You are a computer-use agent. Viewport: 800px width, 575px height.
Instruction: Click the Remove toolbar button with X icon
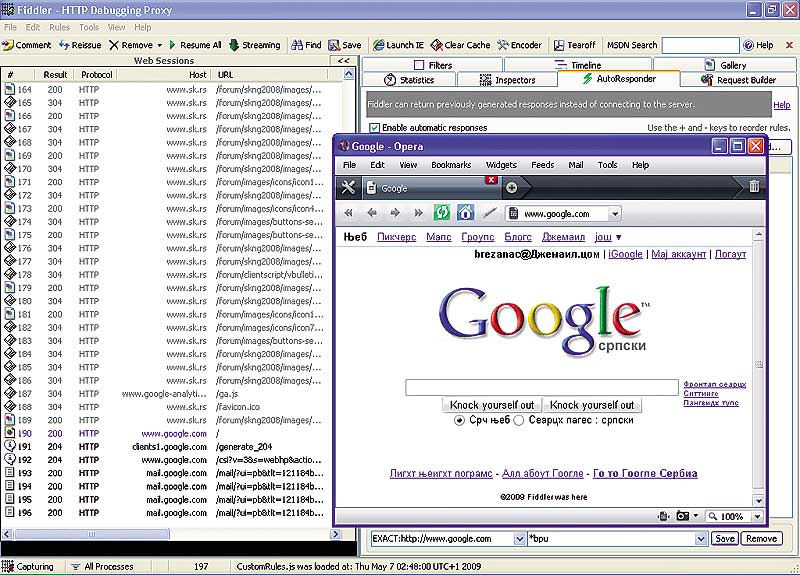[x=131, y=45]
